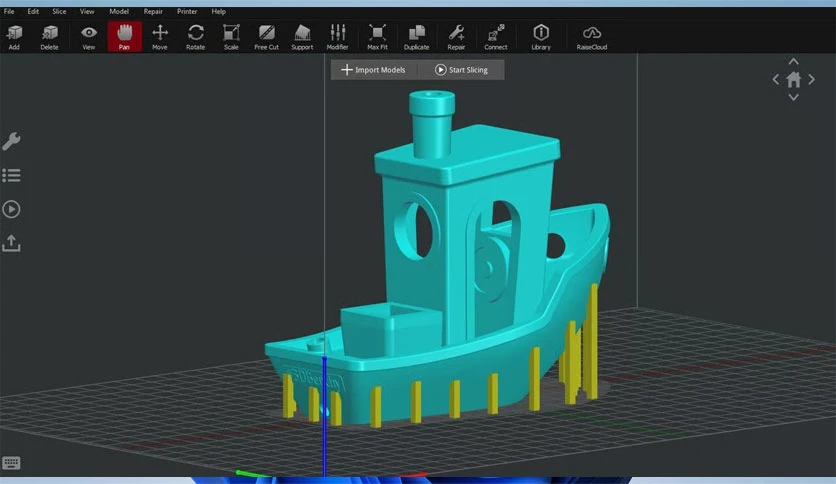Rotate view right with the right arrow

point(811,80)
